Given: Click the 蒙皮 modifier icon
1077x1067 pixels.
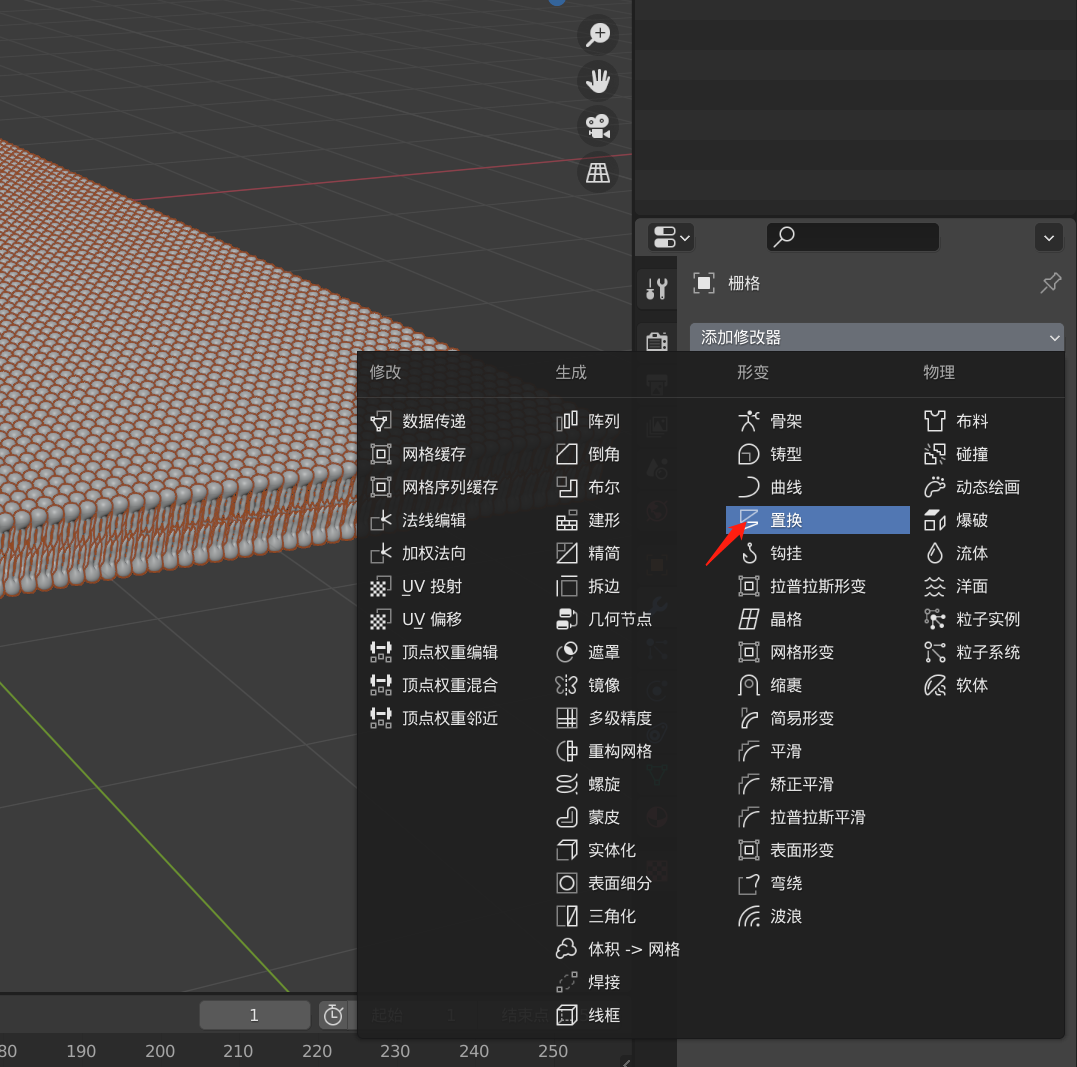Looking at the screenshot, I should tap(567, 817).
